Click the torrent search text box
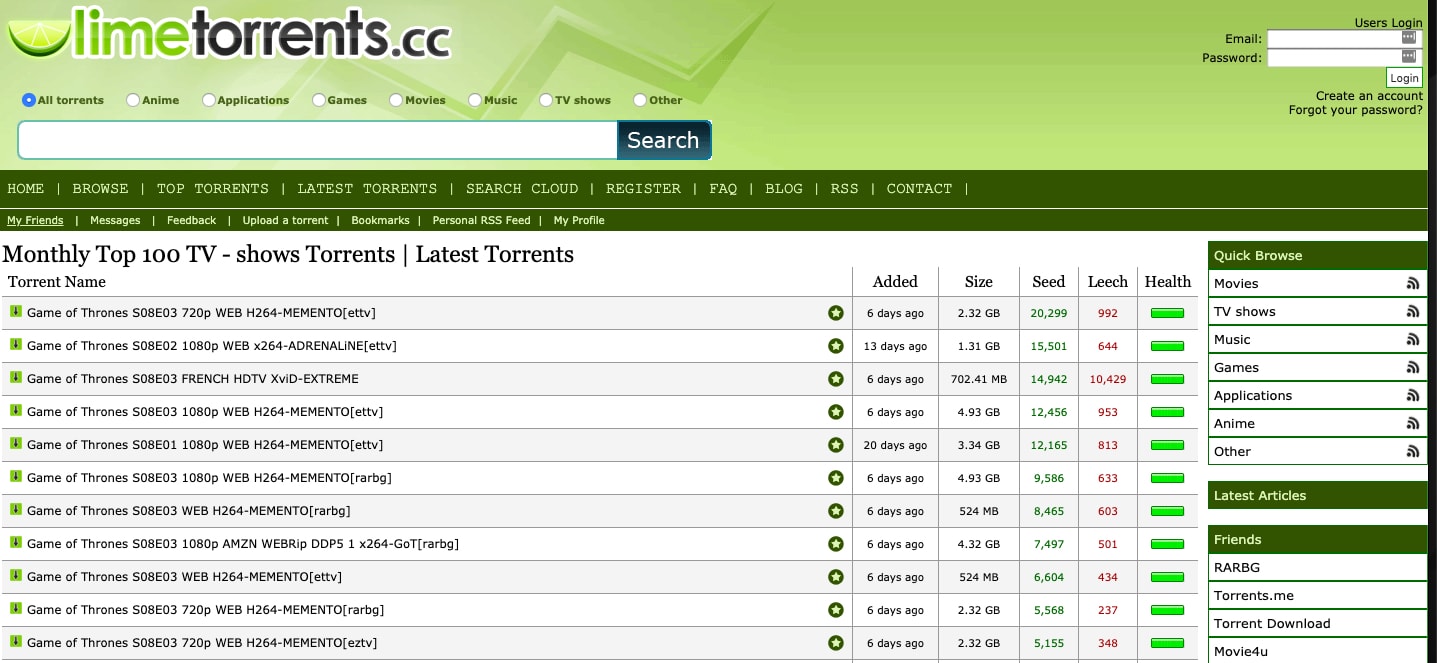 [318, 140]
